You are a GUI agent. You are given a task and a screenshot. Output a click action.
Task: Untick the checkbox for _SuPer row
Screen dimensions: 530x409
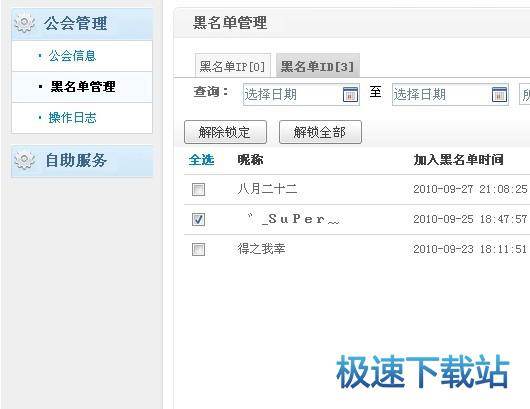(198, 219)
